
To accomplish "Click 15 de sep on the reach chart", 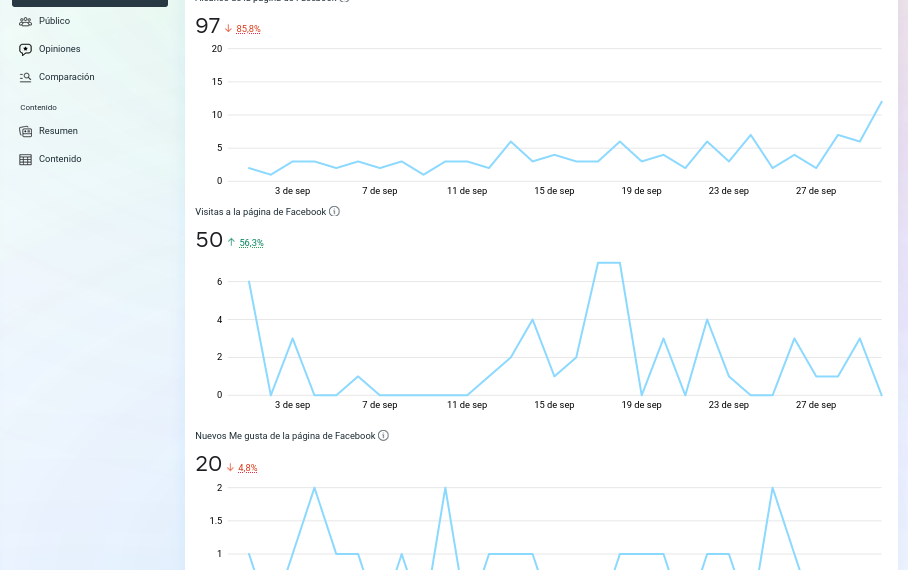I will 554,191.
